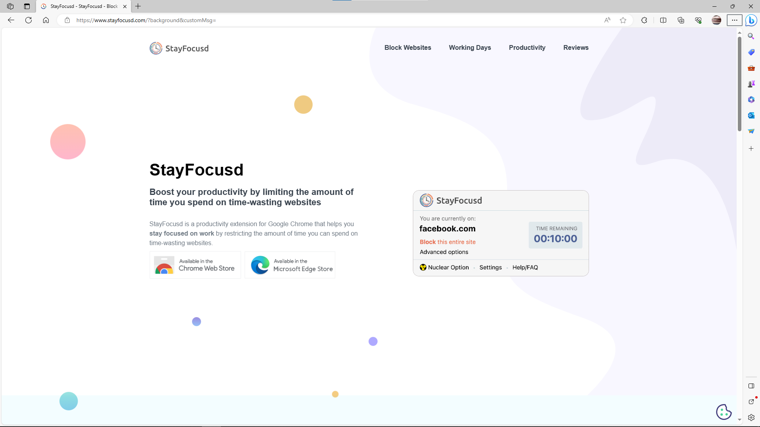This screenshot has height=427, width=760.
Task: Click the 00:10:00 time remaining display
Action: (555, 238)
